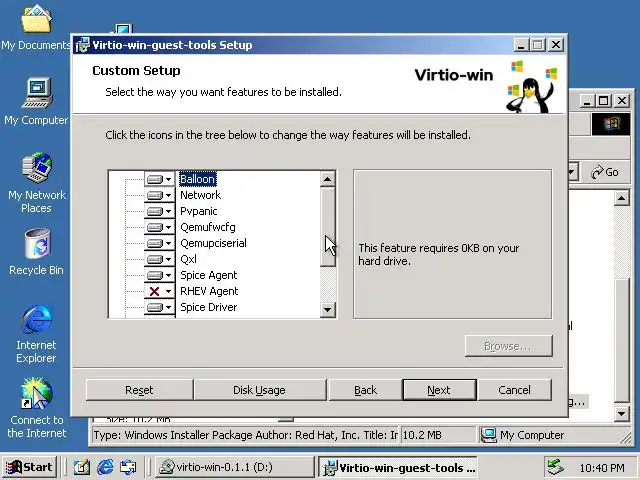Open the Explorer address bar dropdown
The image size is (640, 480).
573,172
